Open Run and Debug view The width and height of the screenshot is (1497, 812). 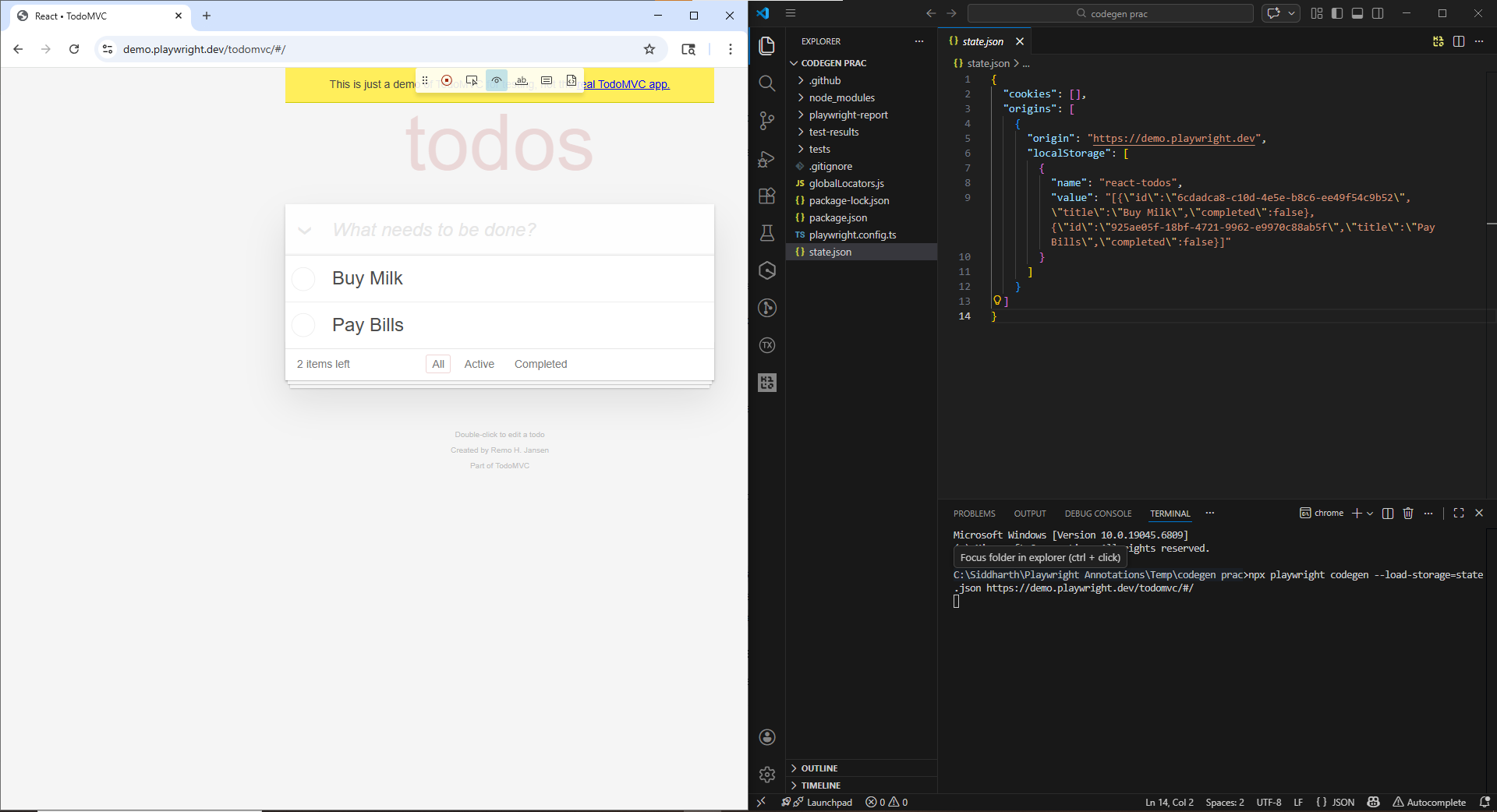coord(767,158)
